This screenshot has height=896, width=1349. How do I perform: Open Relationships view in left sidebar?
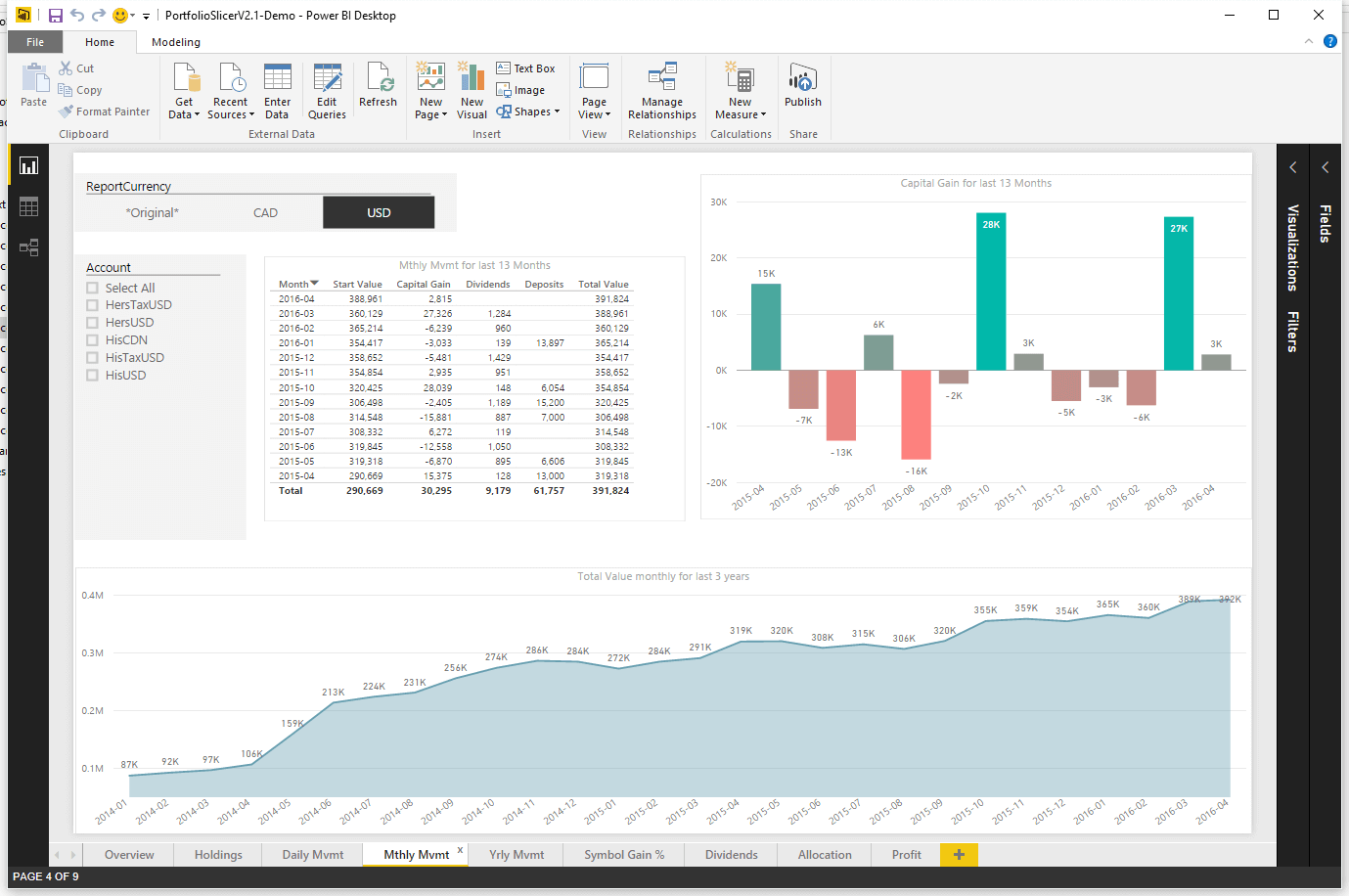coord(28,247)
